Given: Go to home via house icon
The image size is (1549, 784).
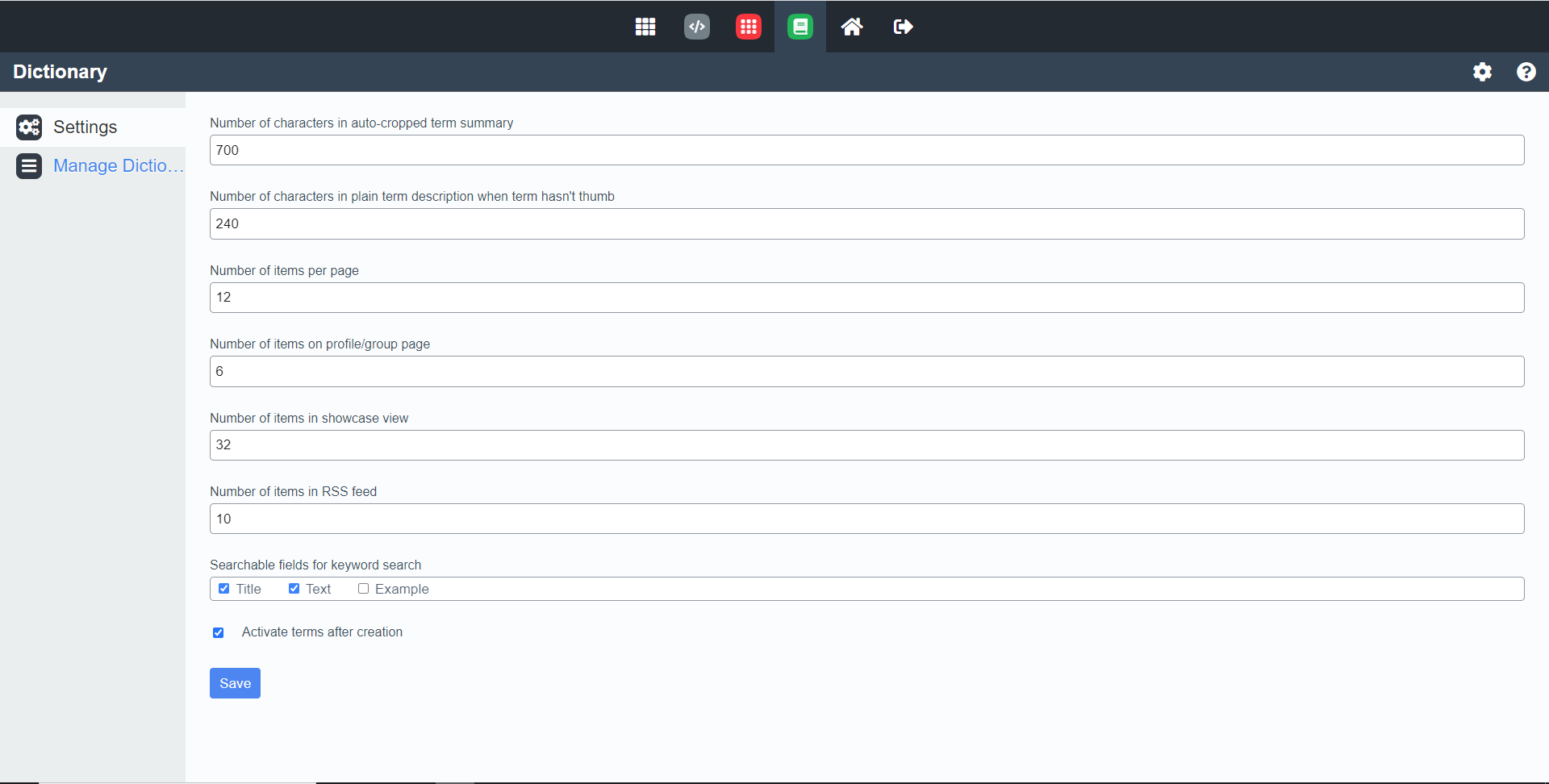Looking at the screenshot, I should pos(852,27).
